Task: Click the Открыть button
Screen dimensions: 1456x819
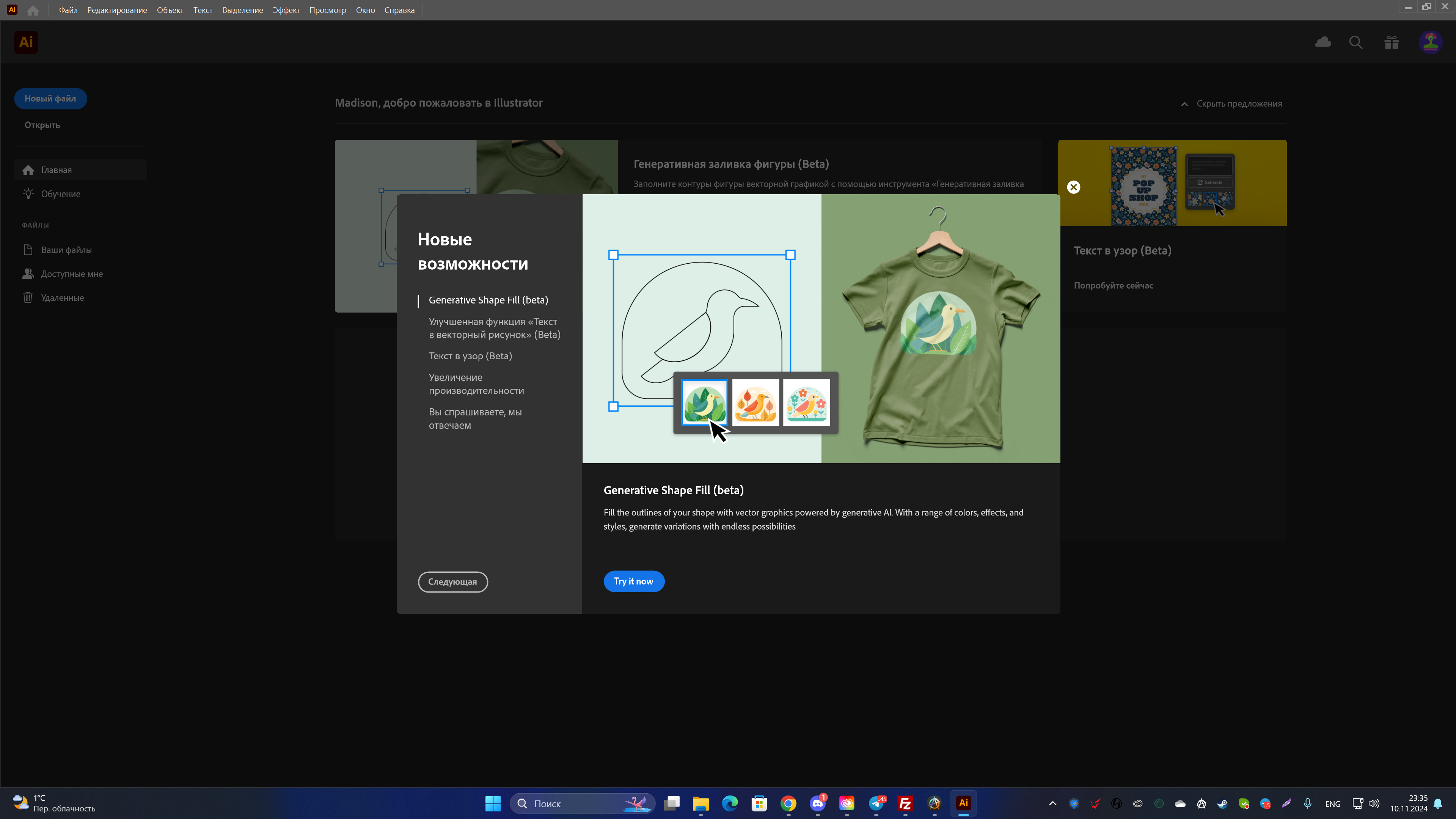Action: coord(42,125)
